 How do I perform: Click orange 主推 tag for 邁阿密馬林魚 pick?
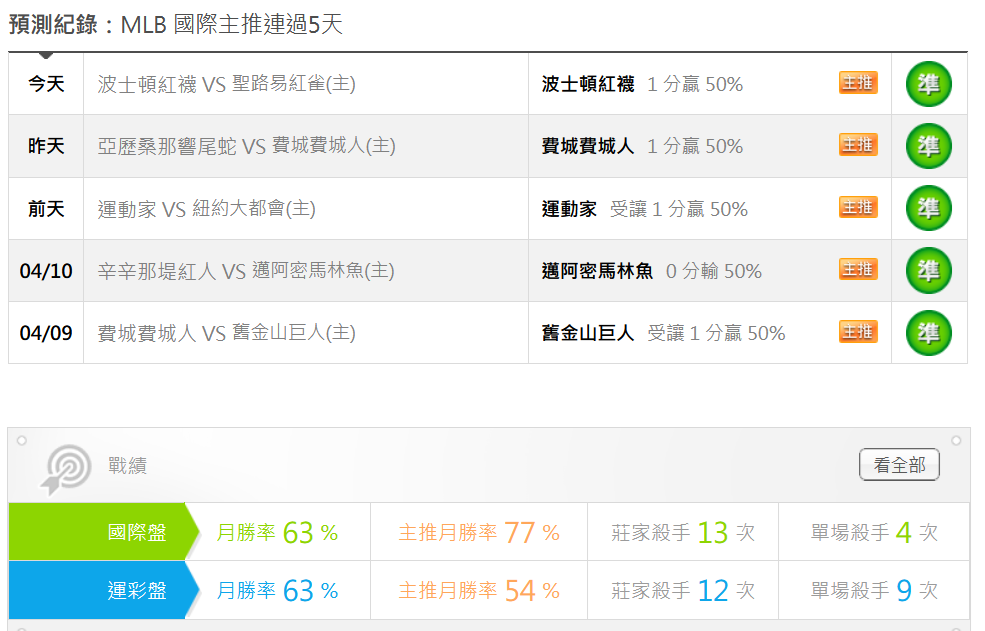click(857, 269)
